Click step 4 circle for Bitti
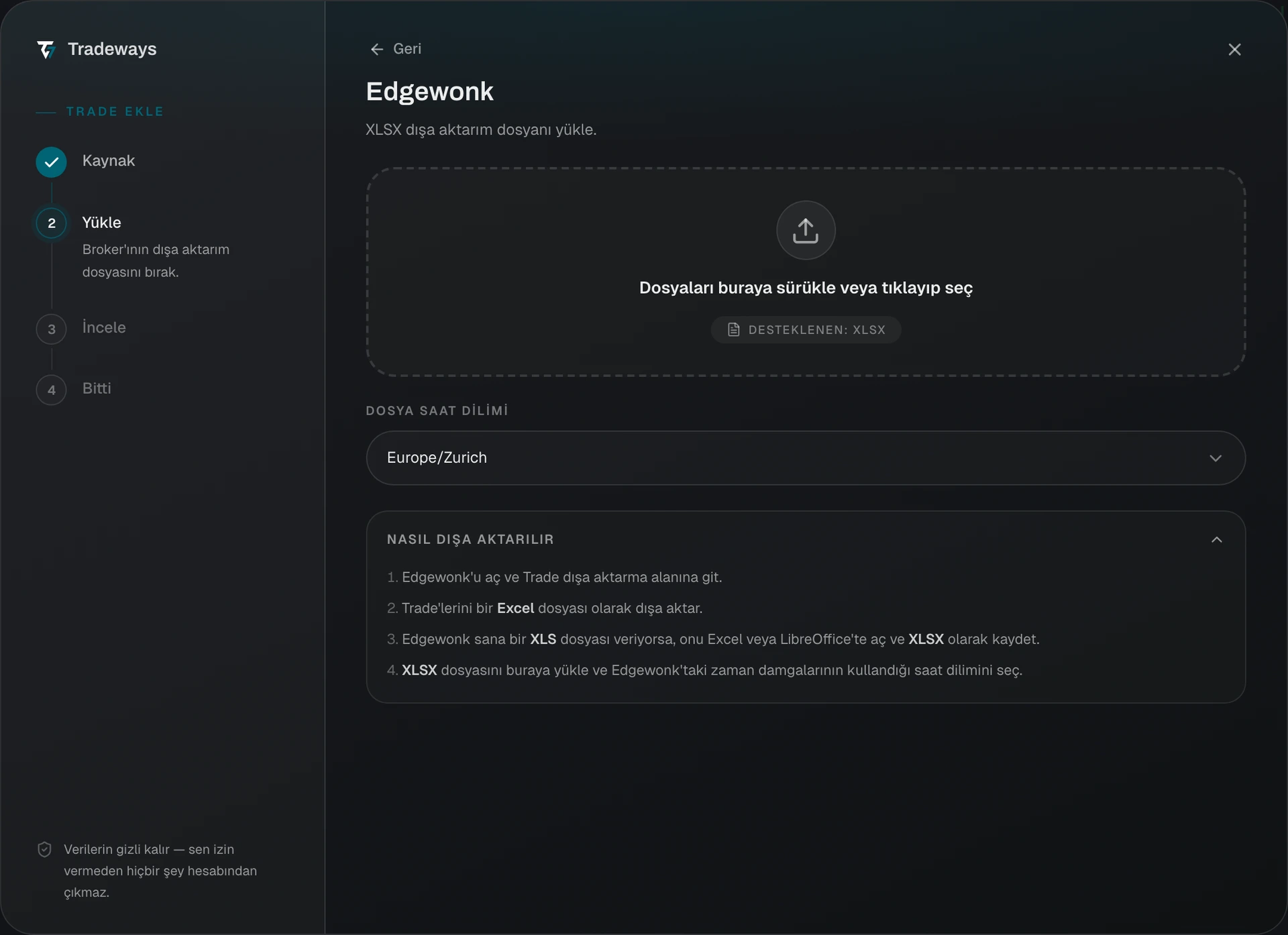This screenshot has width=1288, height=935. (52, 390)
